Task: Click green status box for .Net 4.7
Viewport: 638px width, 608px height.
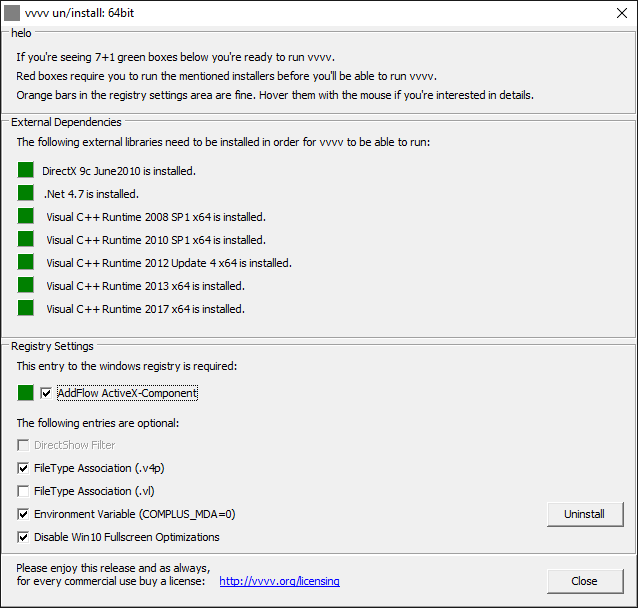Action: 26,193
